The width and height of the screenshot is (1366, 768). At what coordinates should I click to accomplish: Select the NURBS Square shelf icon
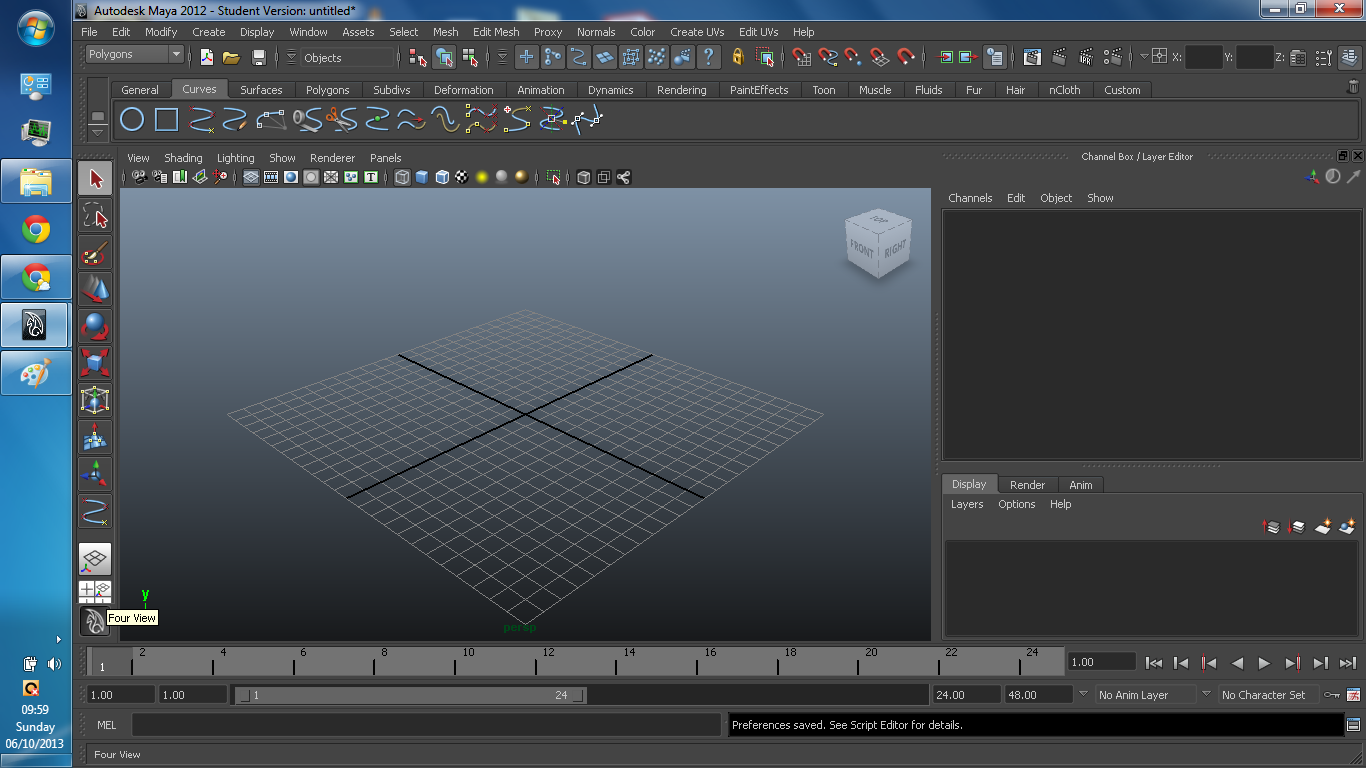tap(166, 121)
